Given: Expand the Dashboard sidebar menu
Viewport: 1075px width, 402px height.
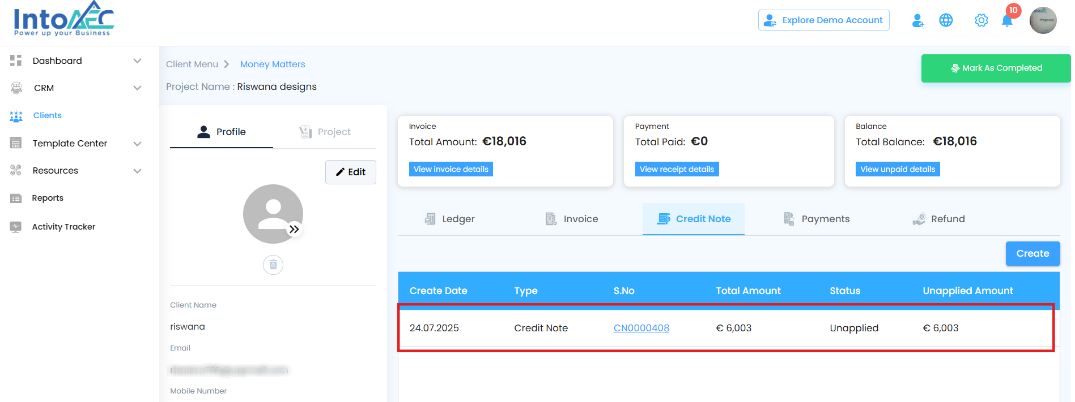Looking at the screenshot, I should pyautogui.click(x=137, y=61).
